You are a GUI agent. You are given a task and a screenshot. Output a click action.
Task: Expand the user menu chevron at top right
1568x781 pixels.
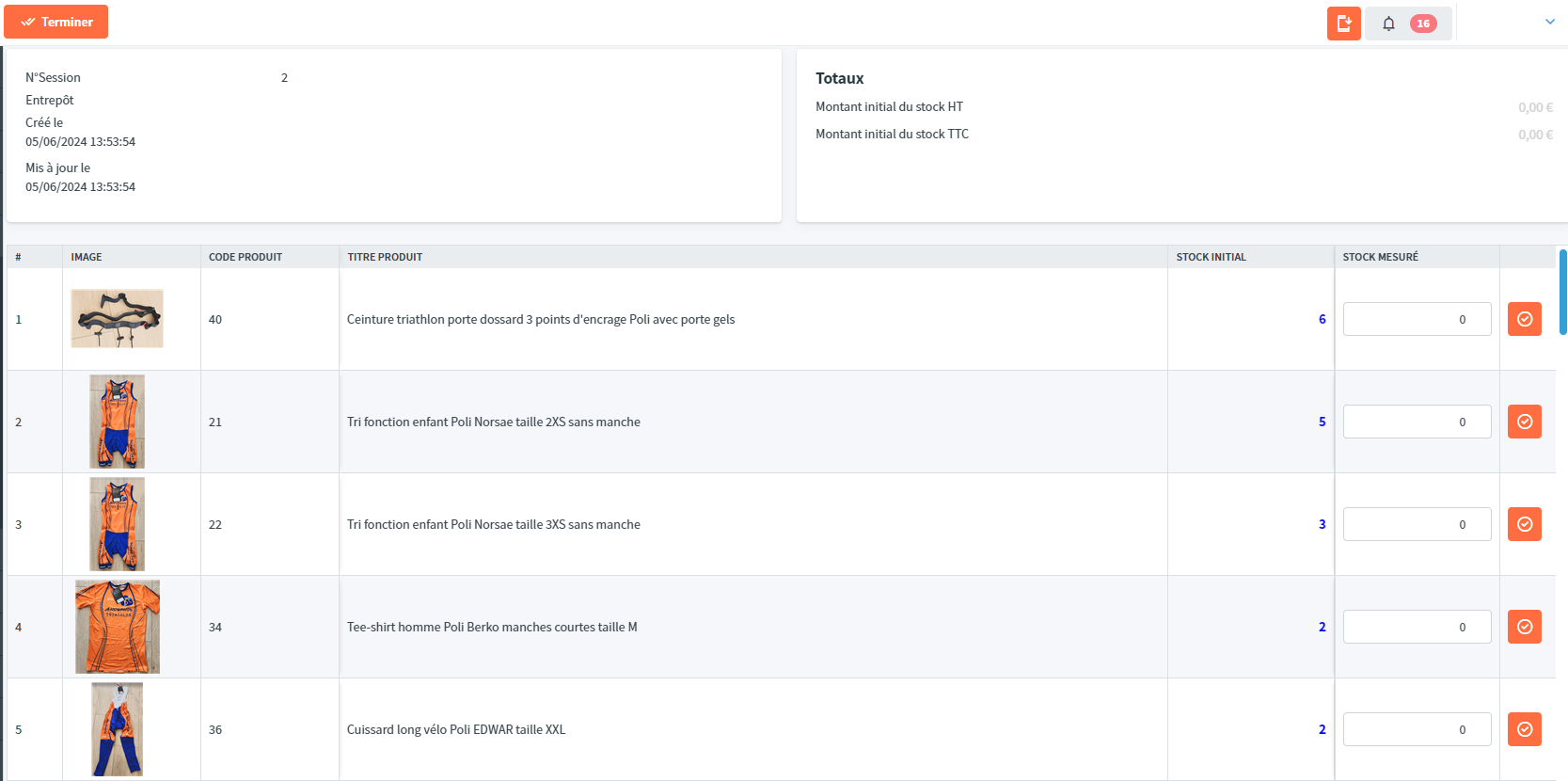(x=1549, y=22)
